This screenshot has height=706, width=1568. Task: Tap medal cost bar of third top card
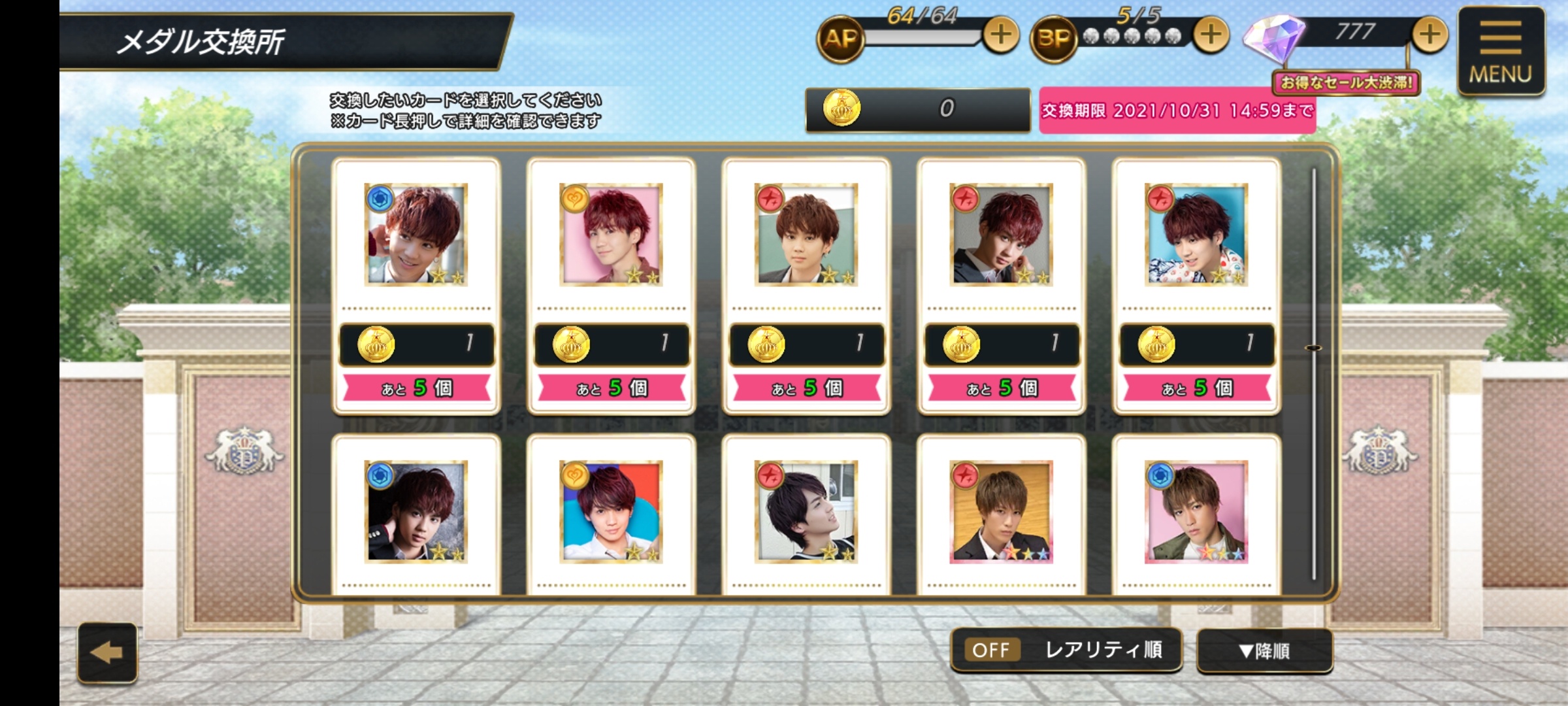pos(806,345)
